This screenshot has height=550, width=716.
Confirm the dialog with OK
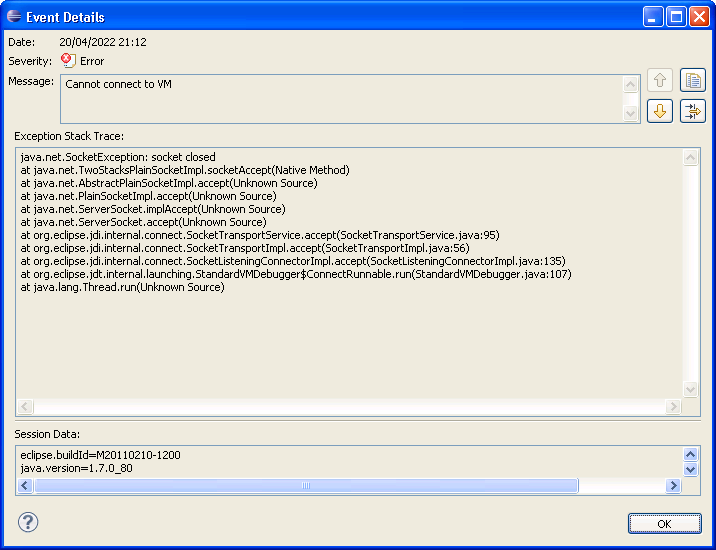(x=664, y=524)
